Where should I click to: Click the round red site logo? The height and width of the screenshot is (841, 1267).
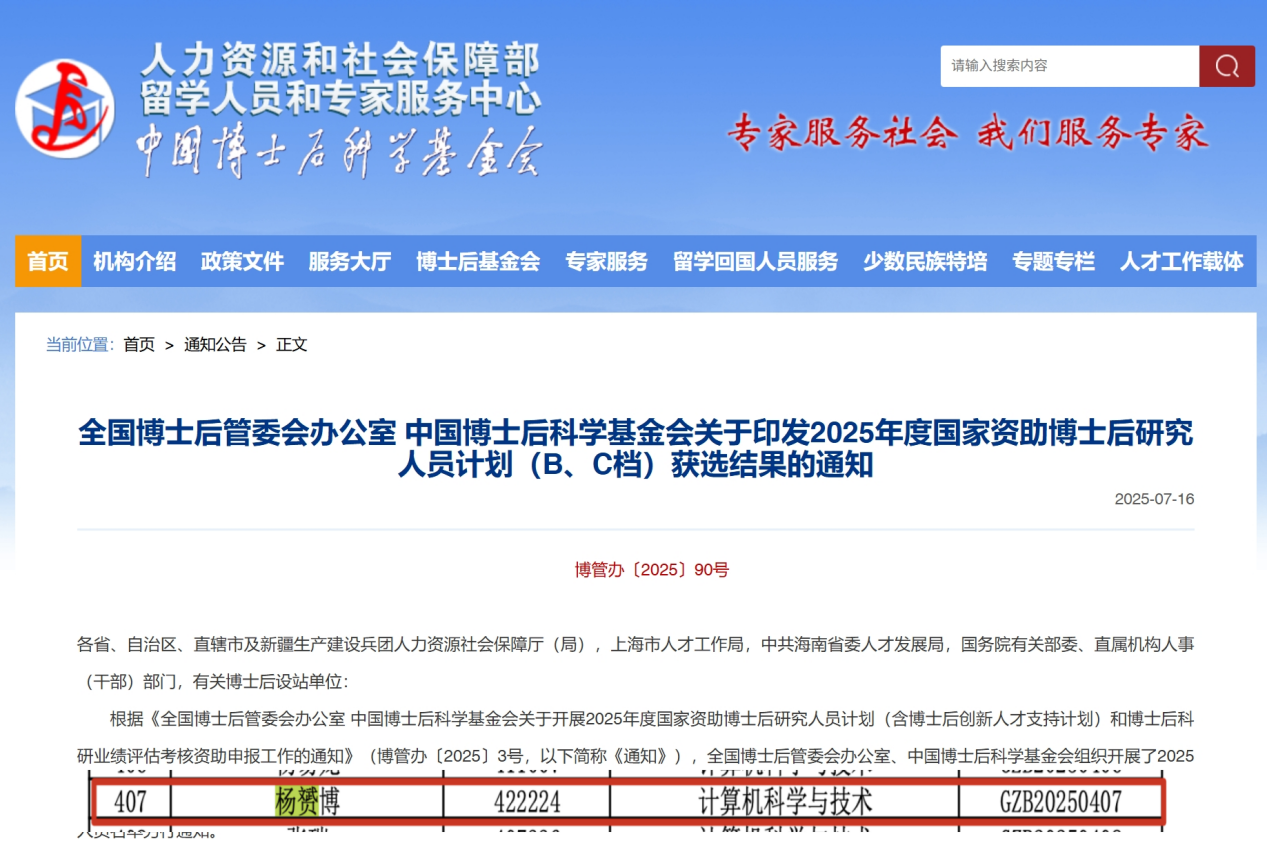(65, 108)
